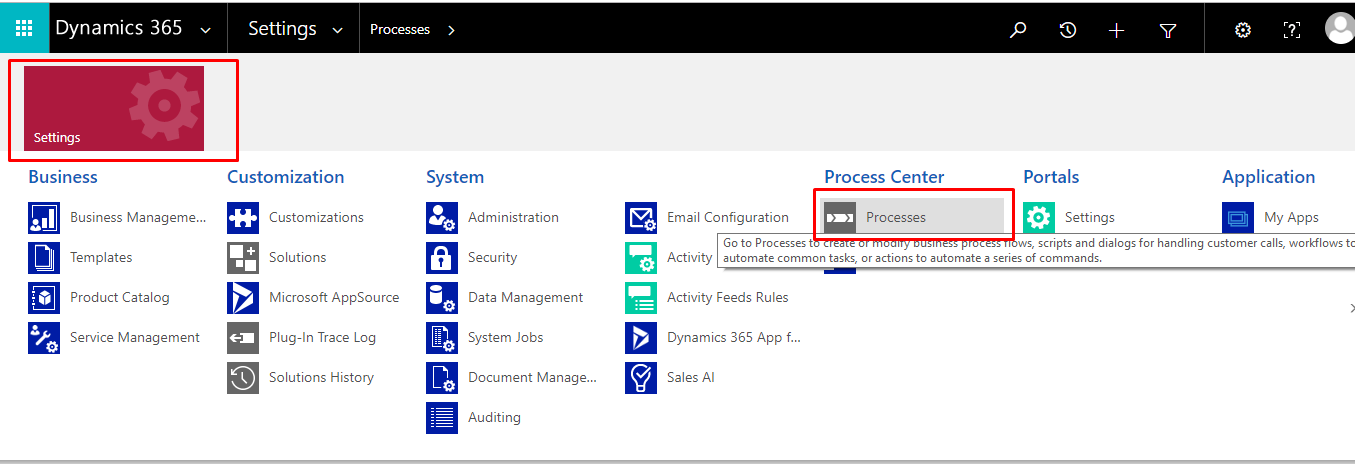Open the user profile avatar
The image size is (1355, 464).
[x=1339, y=29]
